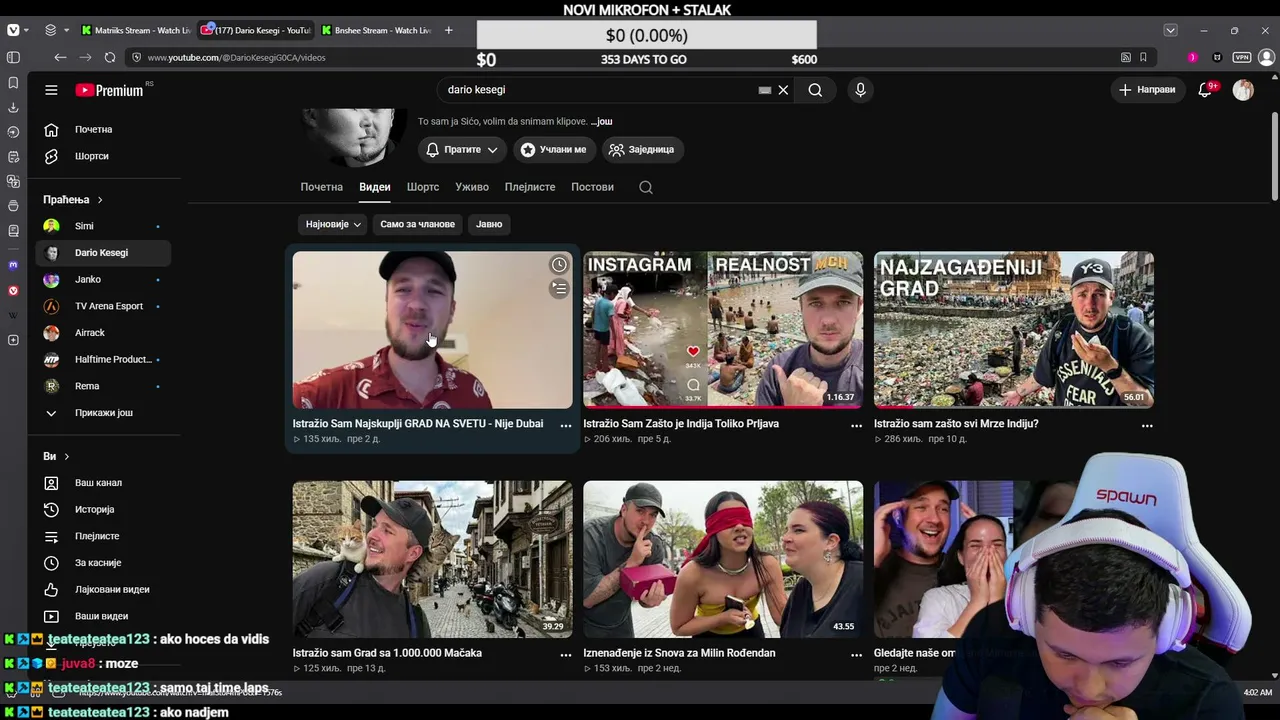Image resolution: width=1280 pixels, height=720 pixels.
Task: Open the Заједница community button
Action: coord(643,150)
